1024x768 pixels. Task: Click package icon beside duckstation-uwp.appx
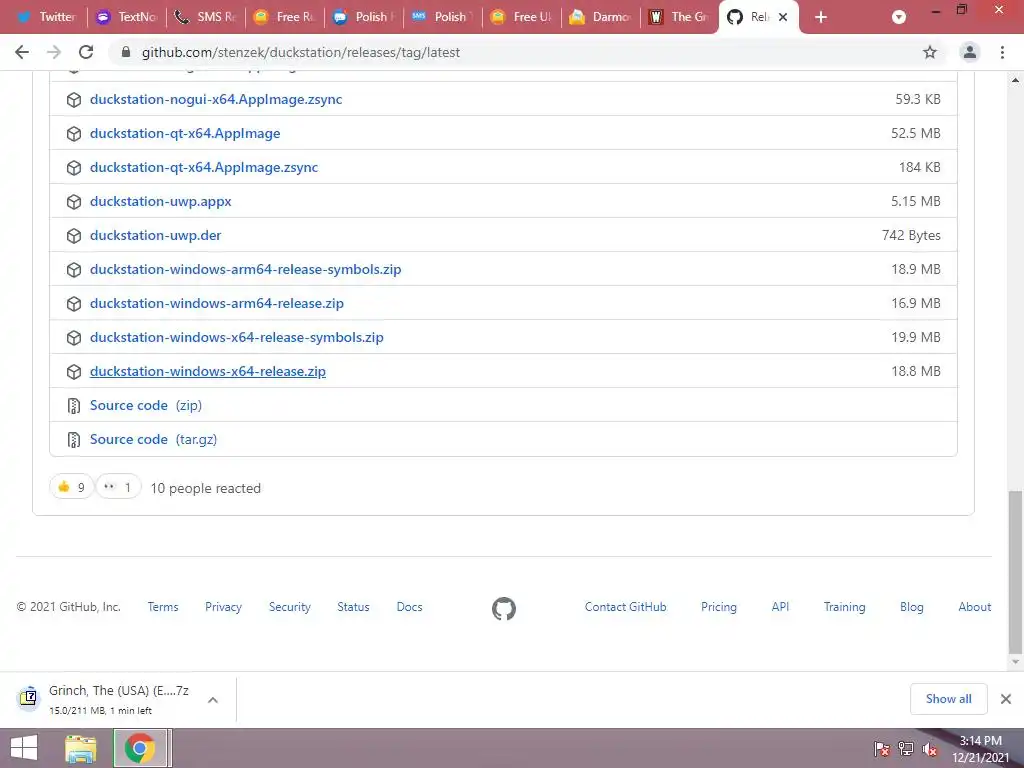pyautogui.click(x=74, y=202)
